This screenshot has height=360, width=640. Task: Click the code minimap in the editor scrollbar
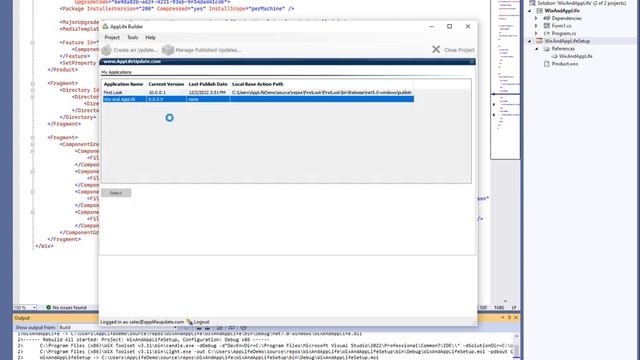(505, 80)
